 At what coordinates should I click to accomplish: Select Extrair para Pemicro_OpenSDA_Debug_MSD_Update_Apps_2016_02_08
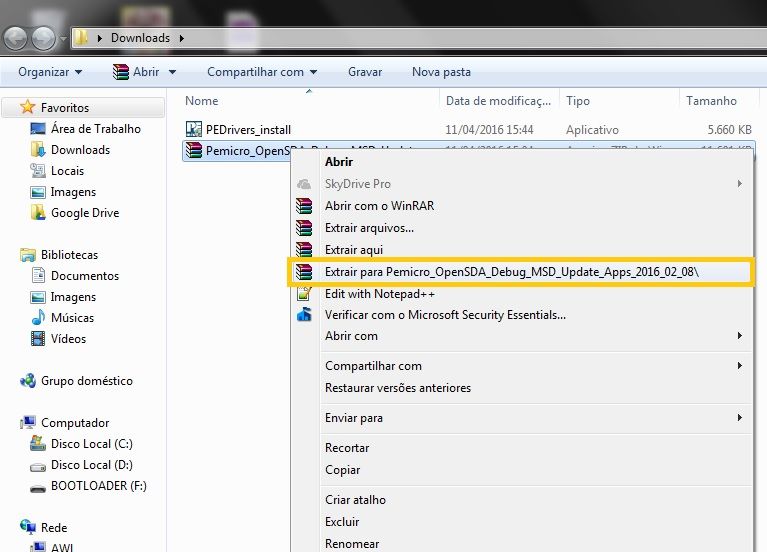pos(521,272)
